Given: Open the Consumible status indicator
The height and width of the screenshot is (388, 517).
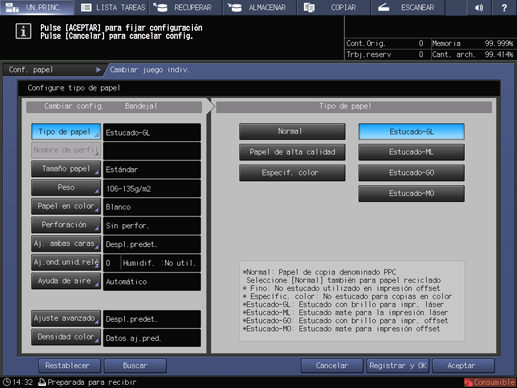Looking at the screenshot, I should point(490,382).
